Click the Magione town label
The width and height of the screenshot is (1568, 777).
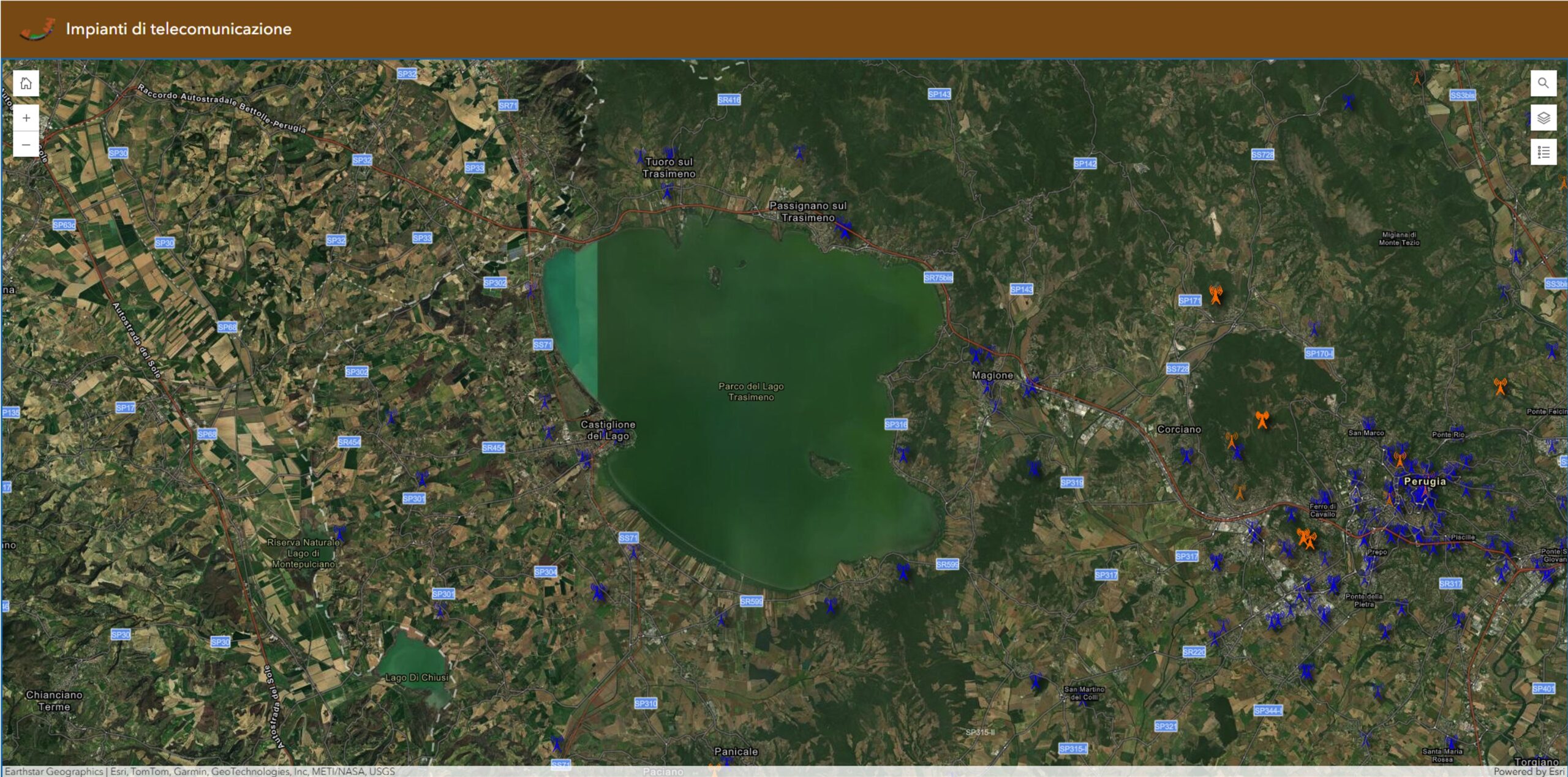(992, 375)
